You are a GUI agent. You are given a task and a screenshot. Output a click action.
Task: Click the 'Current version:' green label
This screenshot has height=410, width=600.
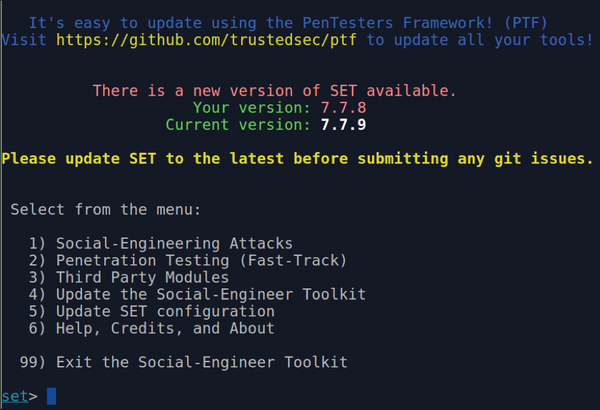(238, 125)
